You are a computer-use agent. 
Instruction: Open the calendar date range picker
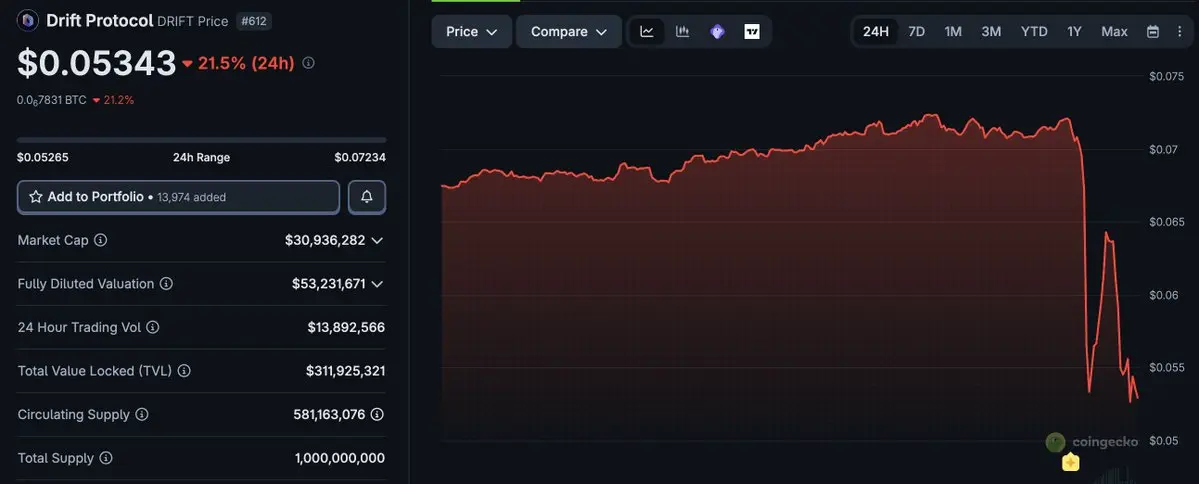[1153, 31]
